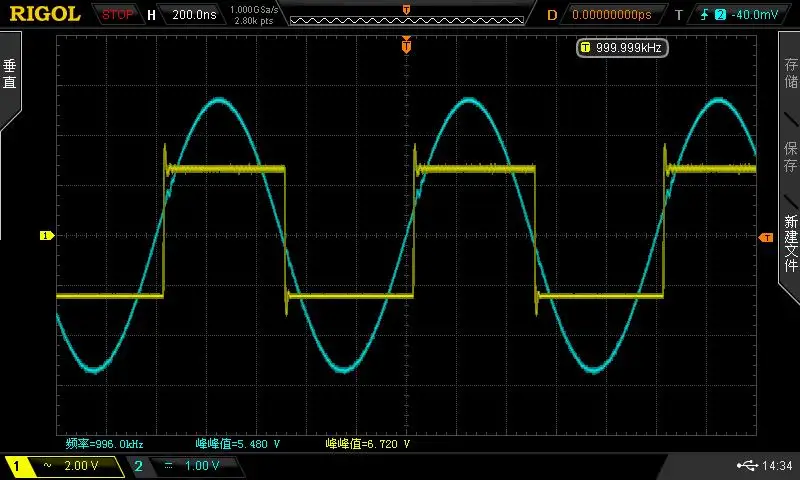Image resolution: width=800 pixels, height=480 pixels.
Task: Open the 垂直 vertical menu tab
Action: pyautogui.click(x=10, y=74)
